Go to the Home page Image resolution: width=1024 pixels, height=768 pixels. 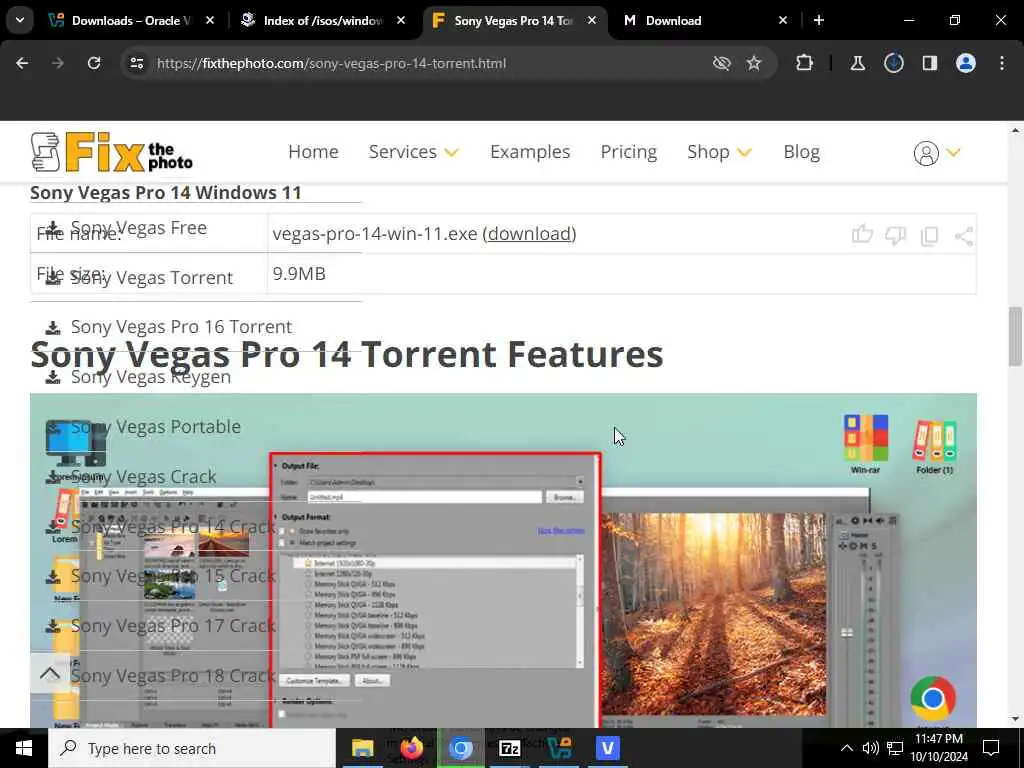313,152
